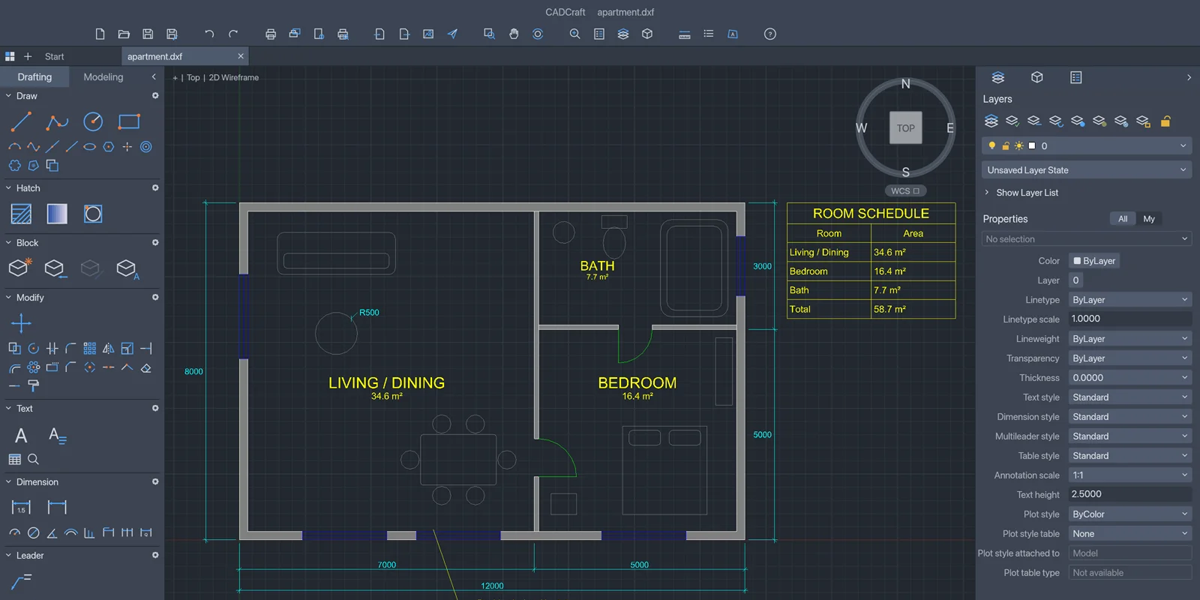Toggle the lock on layer 0
Image resolution: width=1200 pixels, height=600 pixels.
tap(1005, 146)
